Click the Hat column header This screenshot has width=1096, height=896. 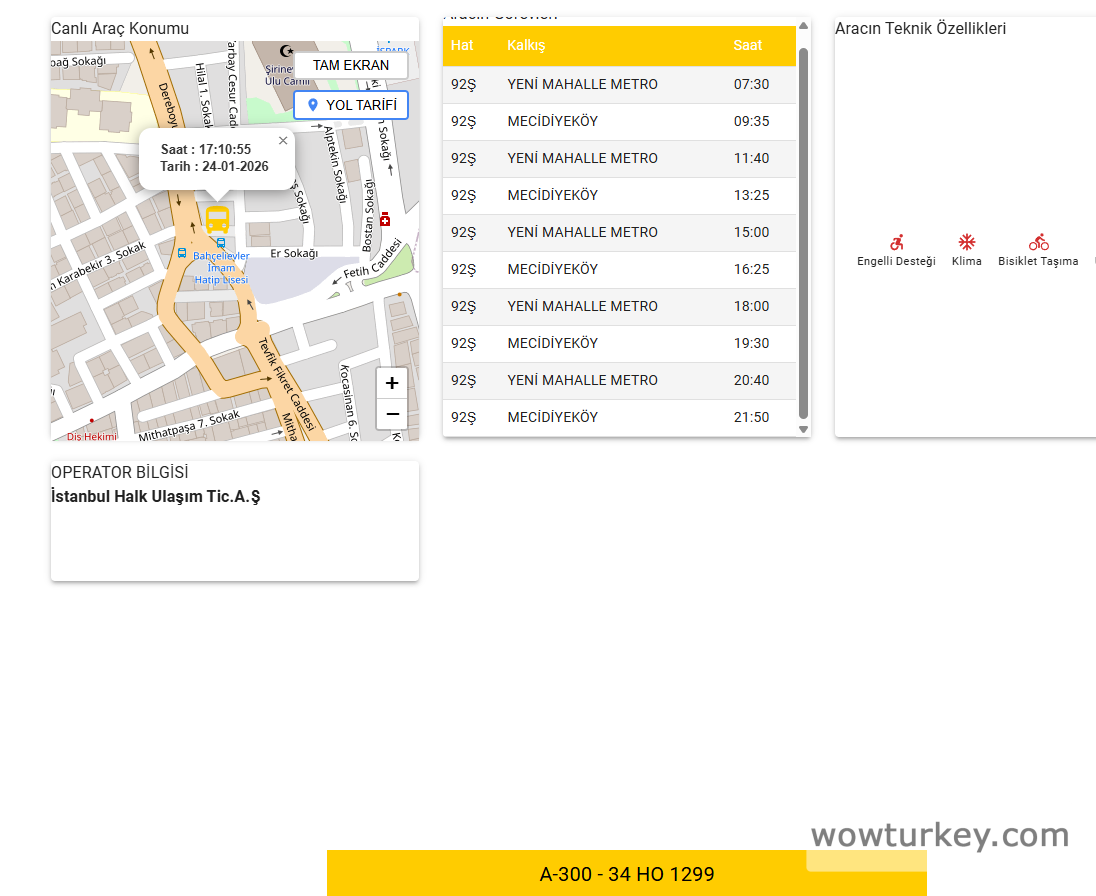click(460, 45)
